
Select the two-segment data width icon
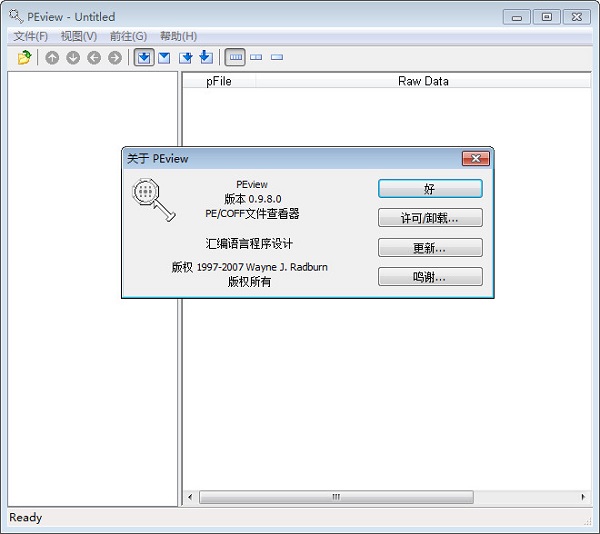coord(256,57)
